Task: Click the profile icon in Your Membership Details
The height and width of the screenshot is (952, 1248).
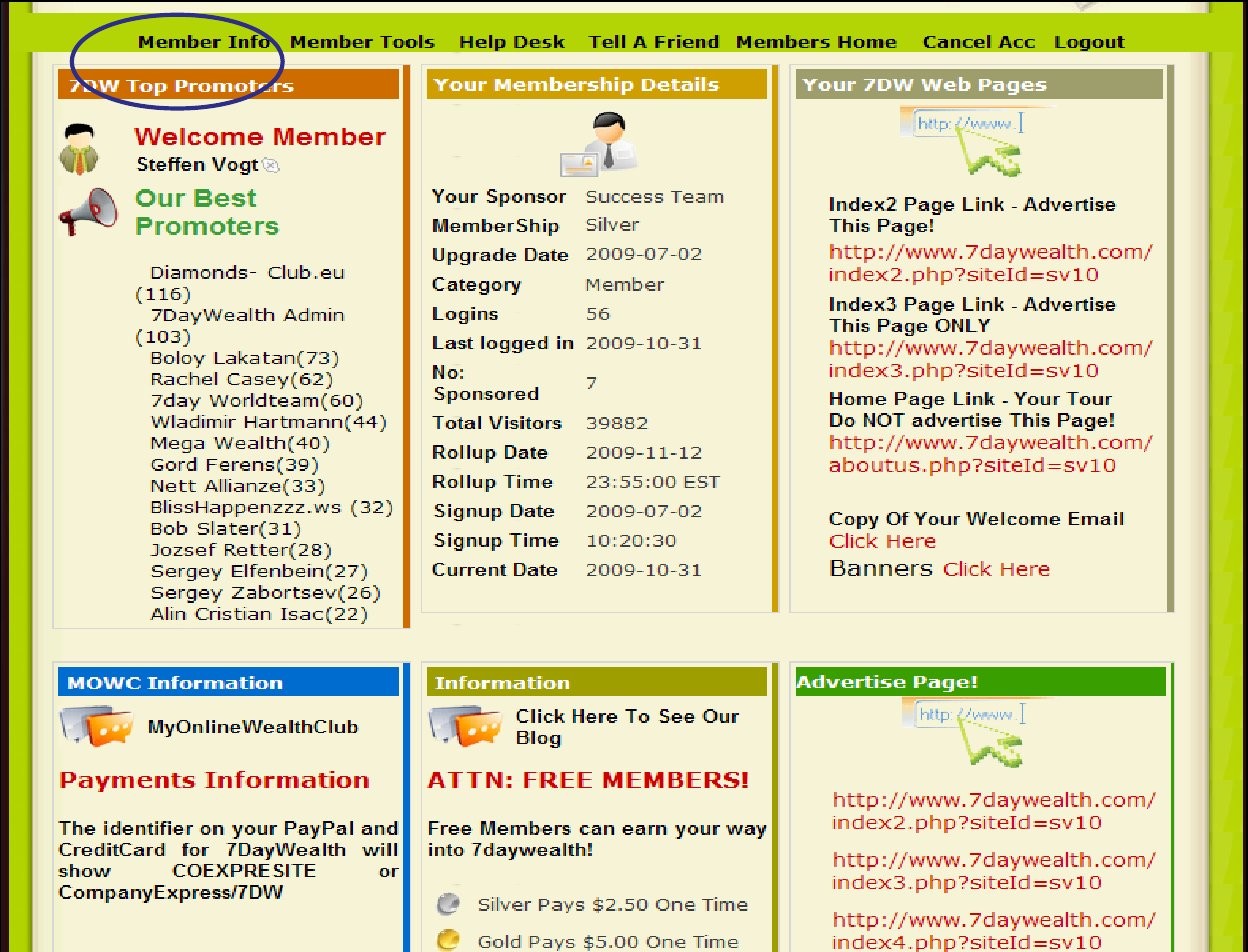Action: (599, 144)
